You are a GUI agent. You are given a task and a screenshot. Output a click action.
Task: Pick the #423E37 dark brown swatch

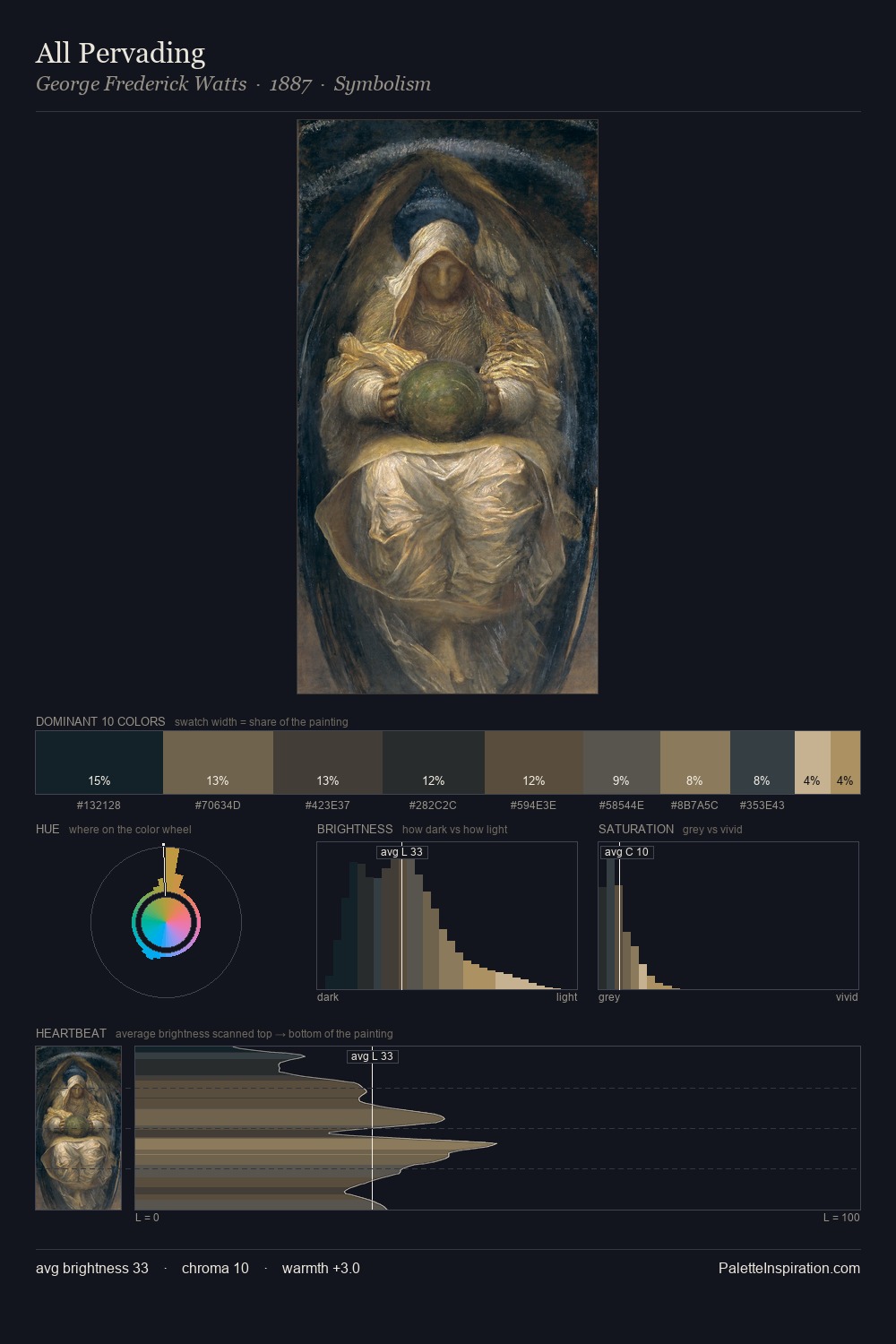coord(328,762)
